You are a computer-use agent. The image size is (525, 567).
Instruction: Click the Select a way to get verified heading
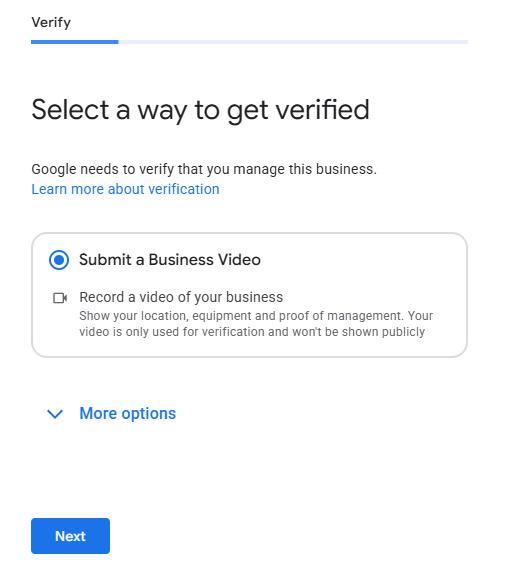[200, 110]
